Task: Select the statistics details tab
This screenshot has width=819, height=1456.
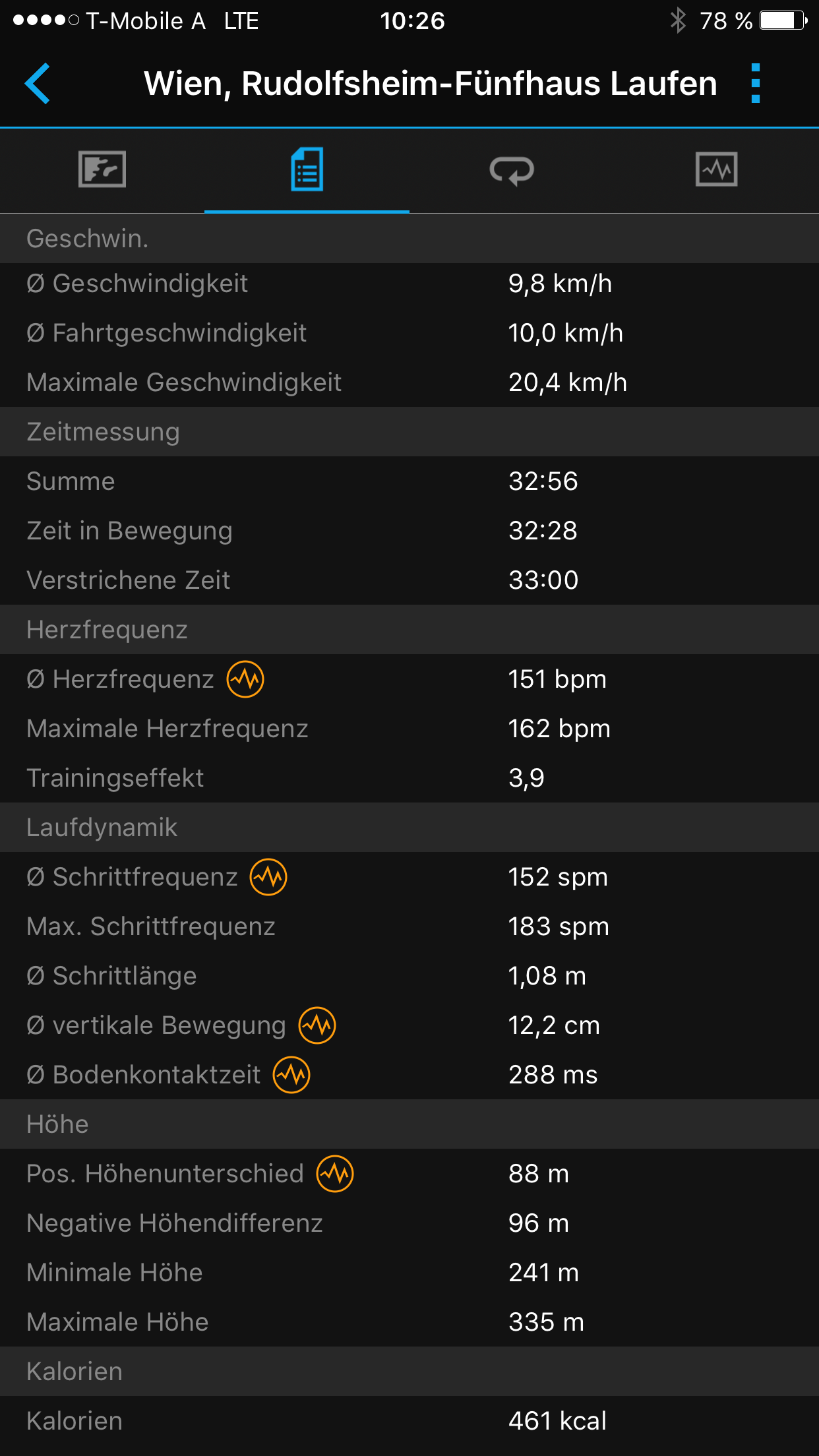Action: (307, 169)
